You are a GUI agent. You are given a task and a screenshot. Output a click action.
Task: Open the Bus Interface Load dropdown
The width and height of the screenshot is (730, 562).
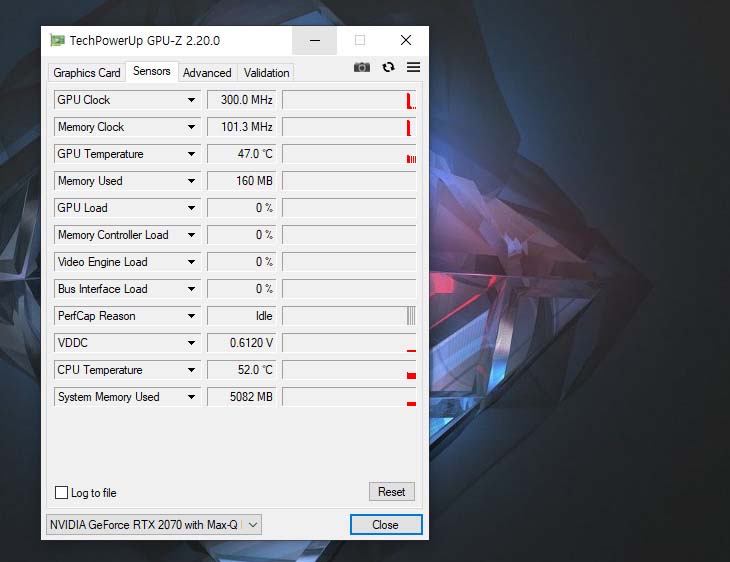(191, 289)
